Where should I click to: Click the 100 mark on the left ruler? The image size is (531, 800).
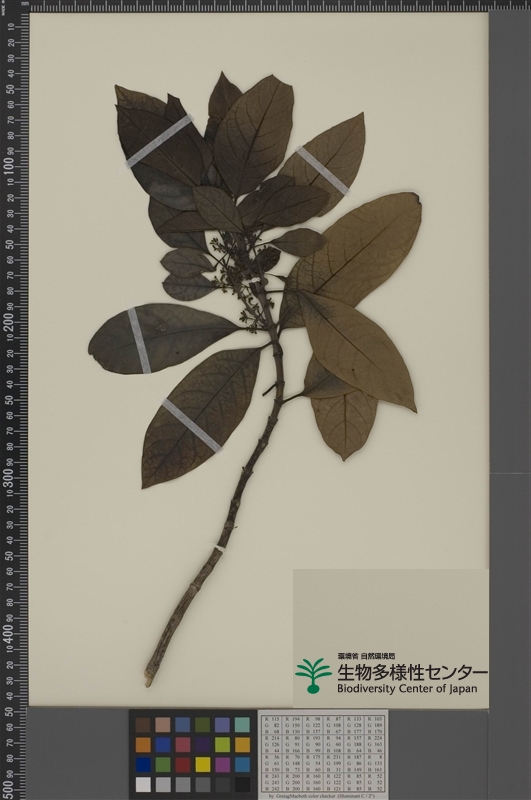click(8, 165)
